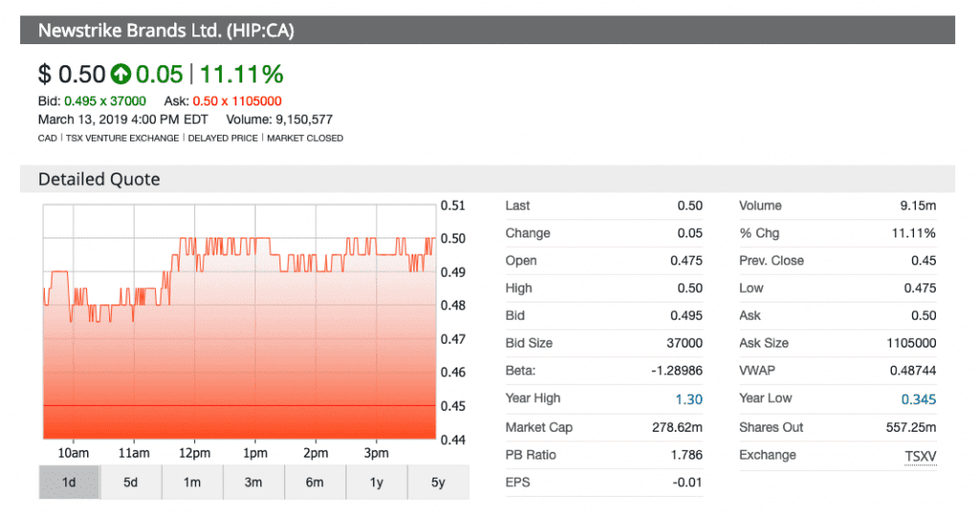Screen dimensions: 980x518
Task: Switch to the 6m chart view
Action: tap(315, 482)
